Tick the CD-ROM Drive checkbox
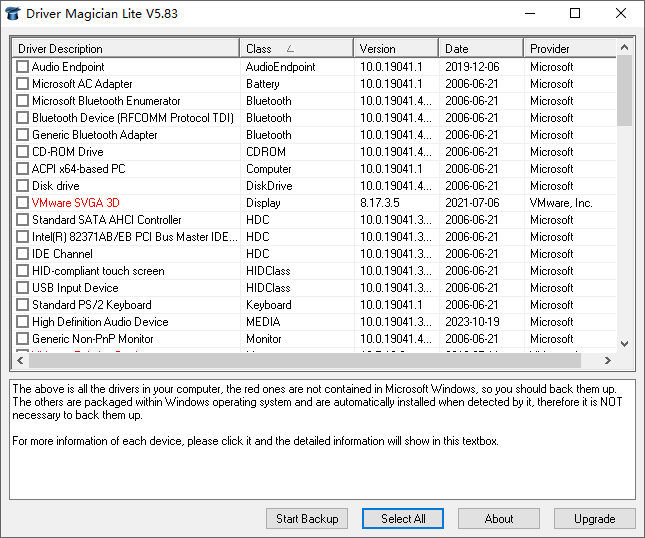This screenshot has height=538, width=645. coord(22,152)
